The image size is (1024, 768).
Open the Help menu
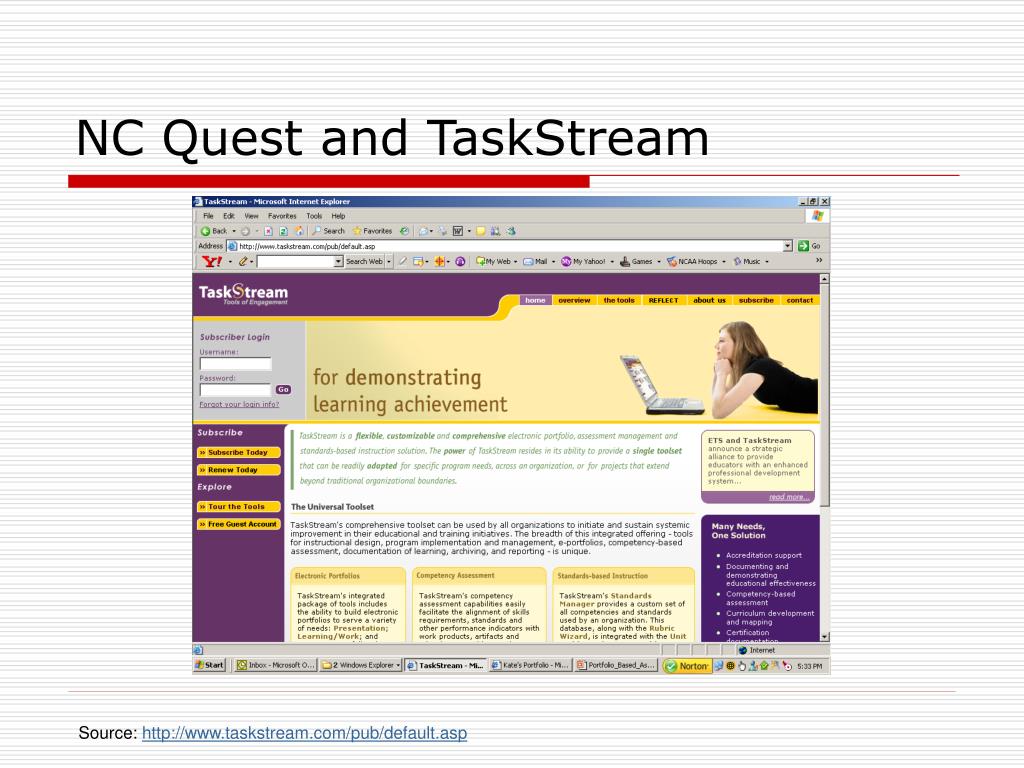338,216
